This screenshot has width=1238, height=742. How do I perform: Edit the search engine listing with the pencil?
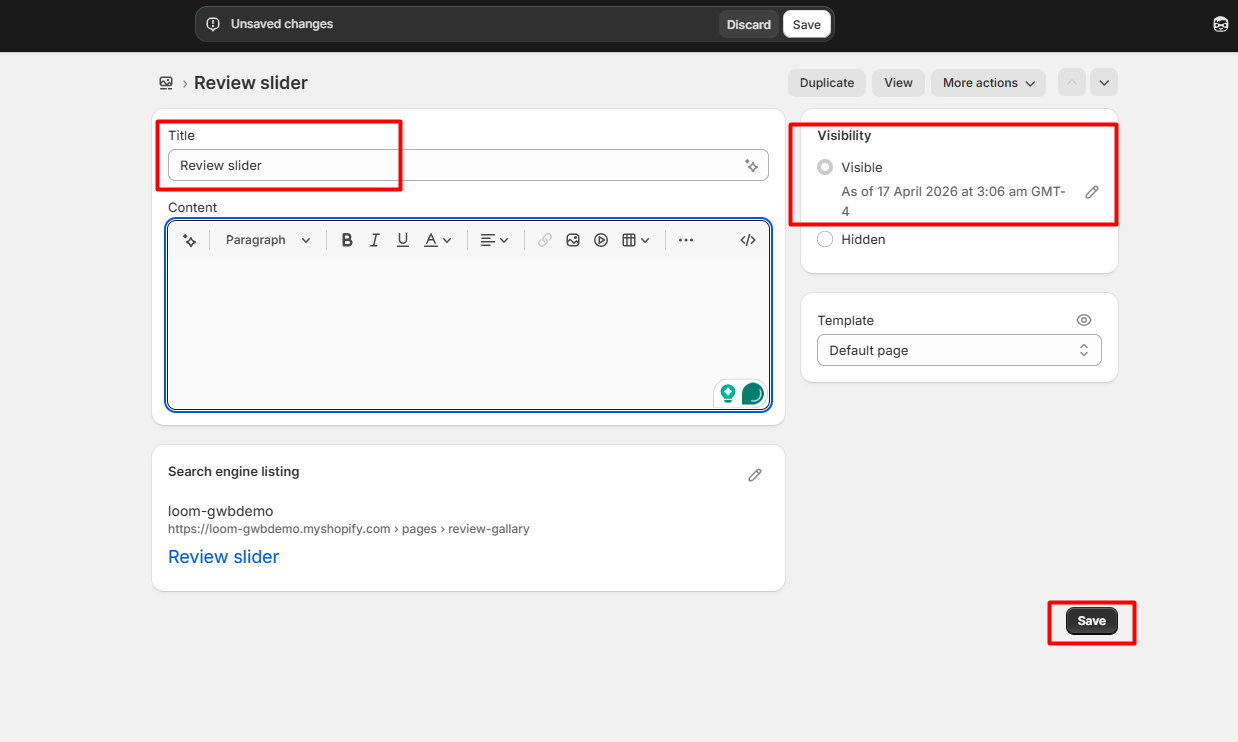(755, 475)
